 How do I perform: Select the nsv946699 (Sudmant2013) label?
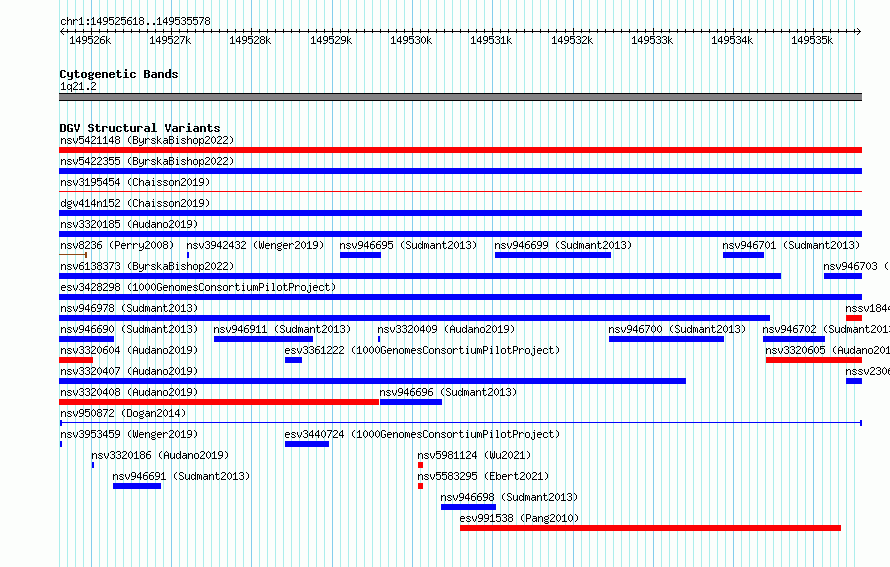[562, 245]
